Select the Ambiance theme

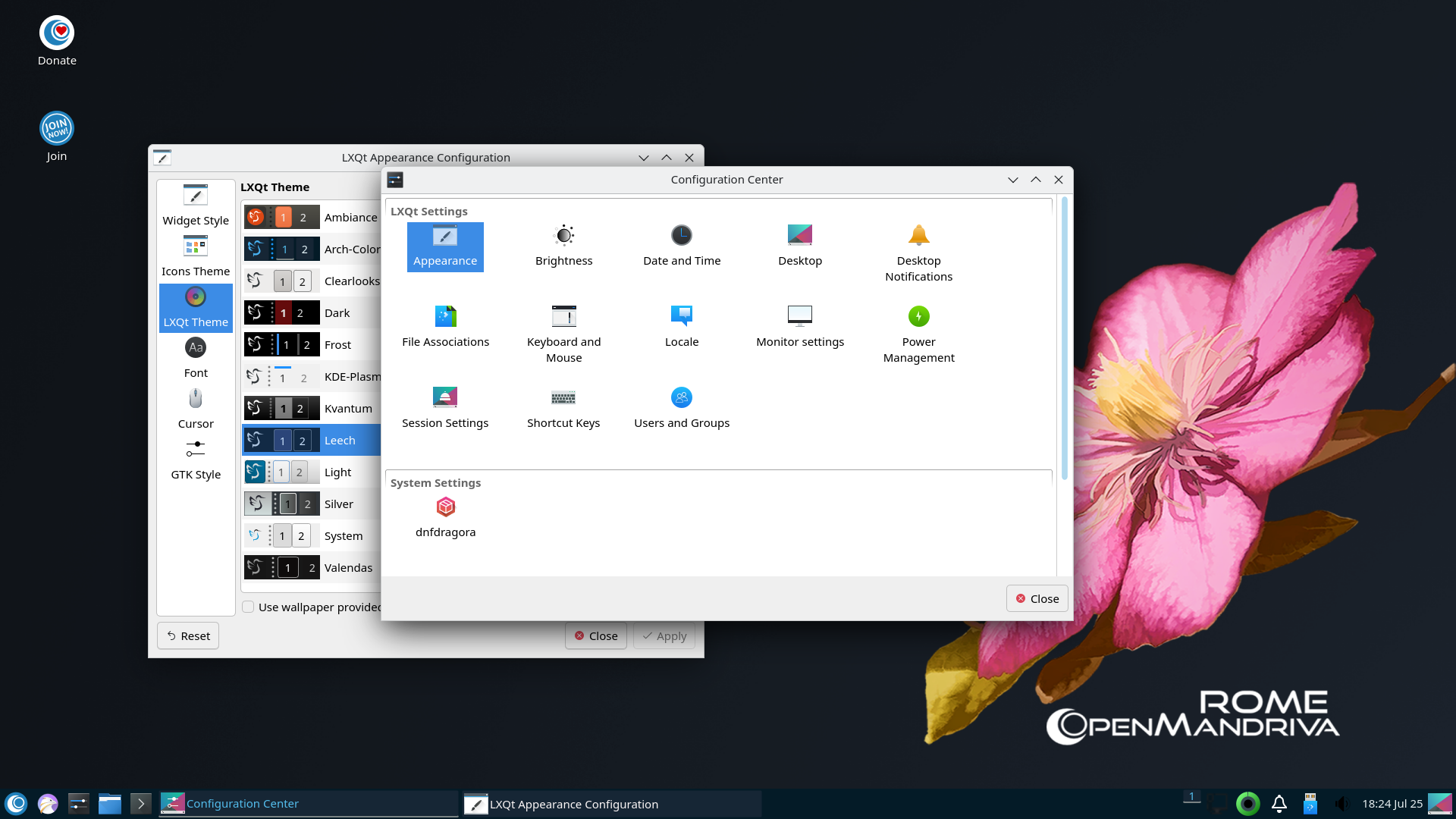[312, 217]
